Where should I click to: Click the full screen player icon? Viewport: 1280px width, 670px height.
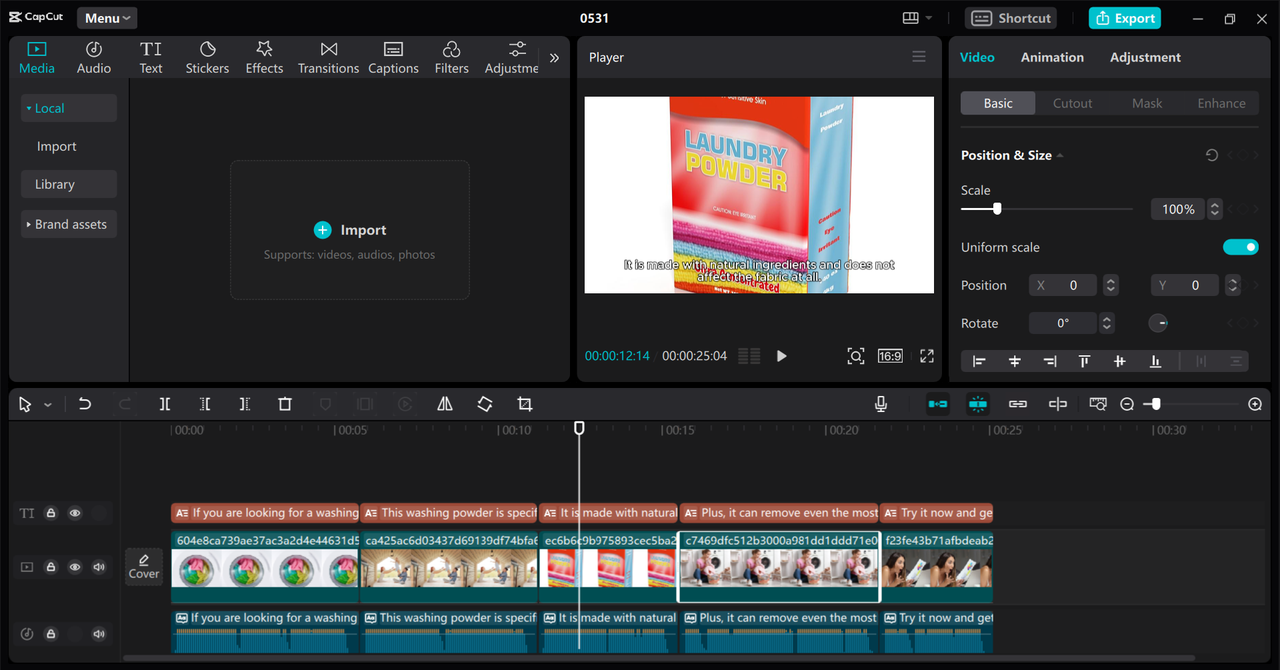[927, 356]
